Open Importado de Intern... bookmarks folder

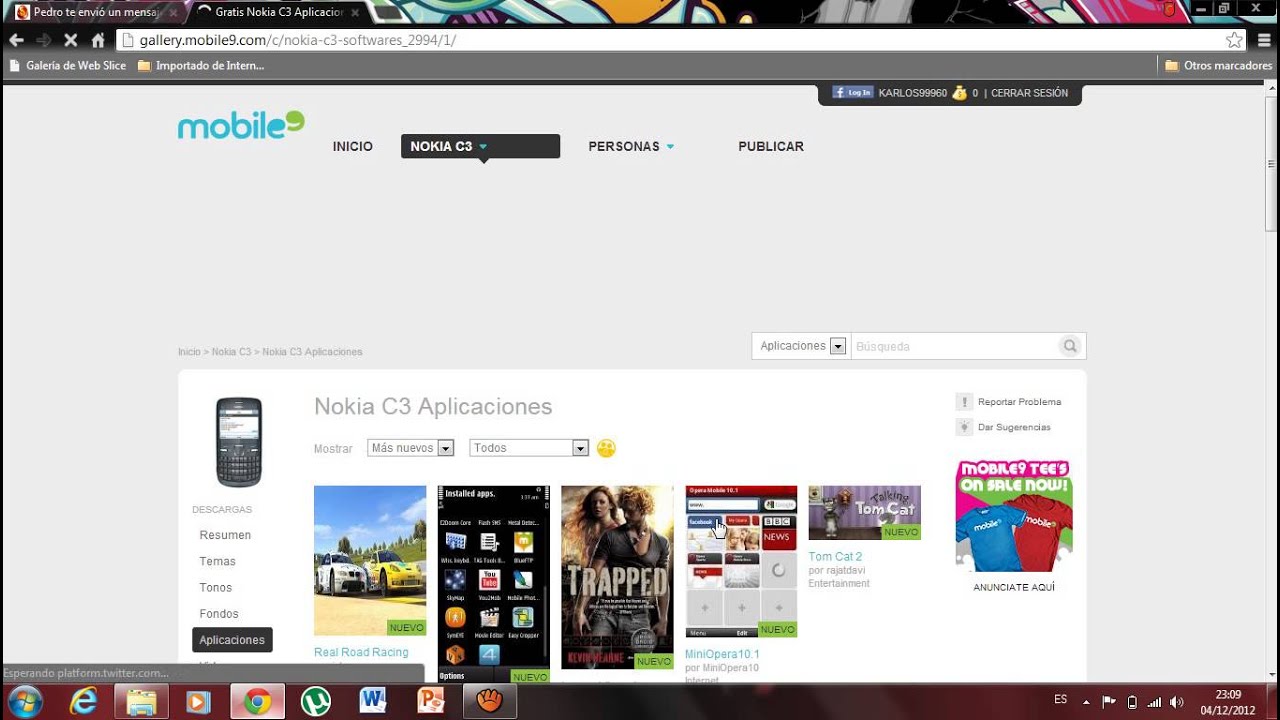pyautogui.click(x=201, y=66)
